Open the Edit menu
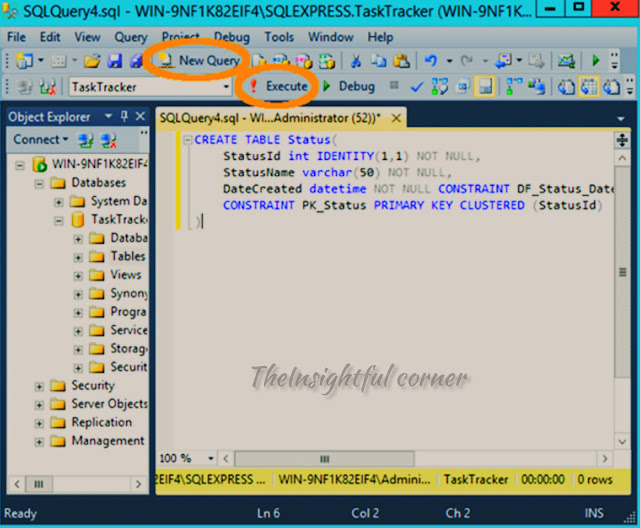The height and width of the screenshot is (528, 640). pyautogui.click(x=50, y=37)
